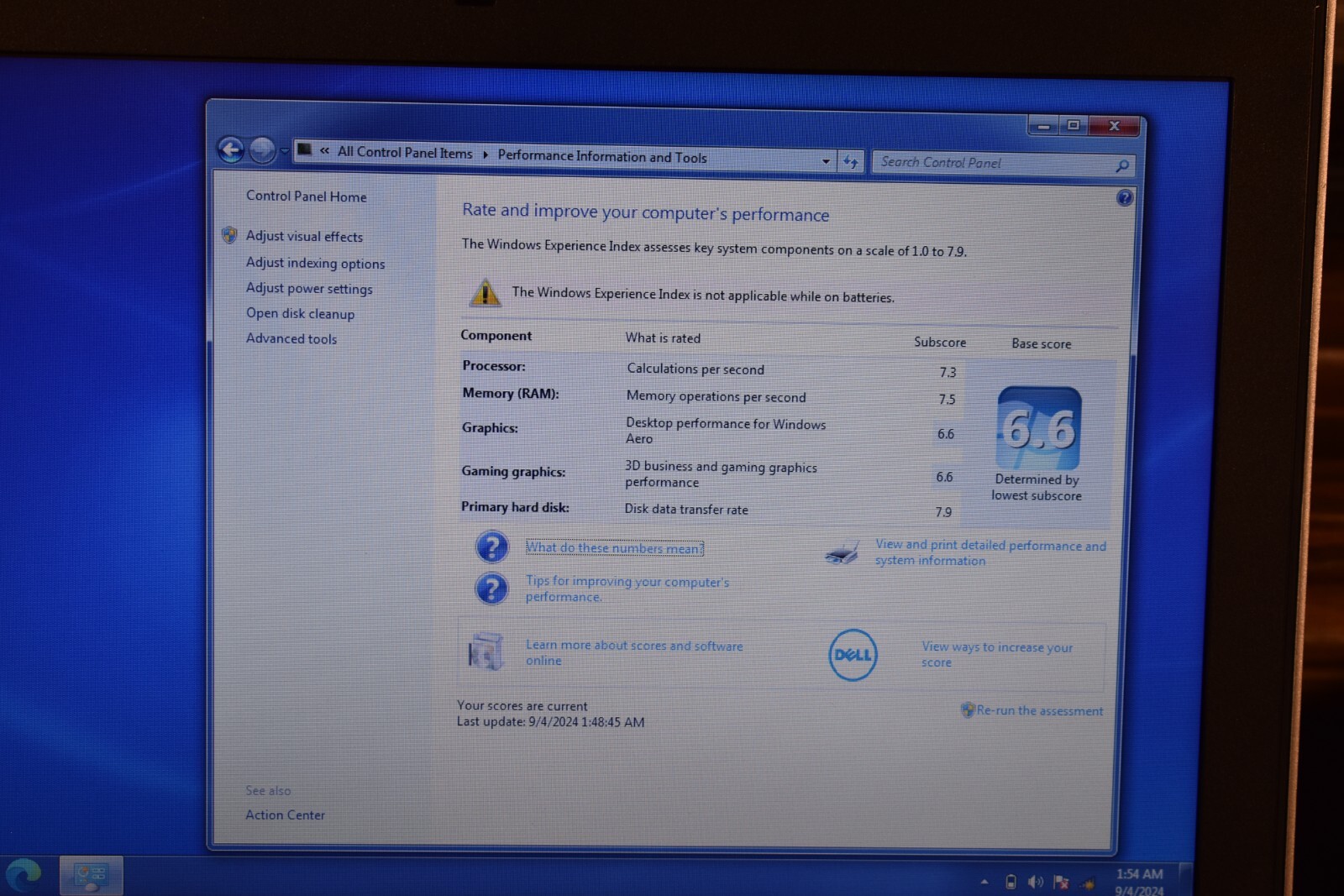Open Adjust visual effects

(x=304, y=237)
